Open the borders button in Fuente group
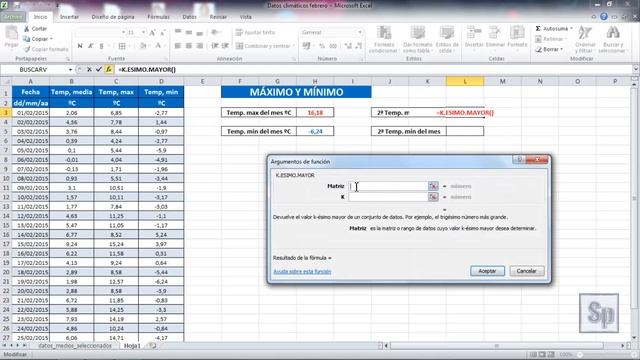The image size is (640, 360). pyautogui.click(x=122, y=46)
